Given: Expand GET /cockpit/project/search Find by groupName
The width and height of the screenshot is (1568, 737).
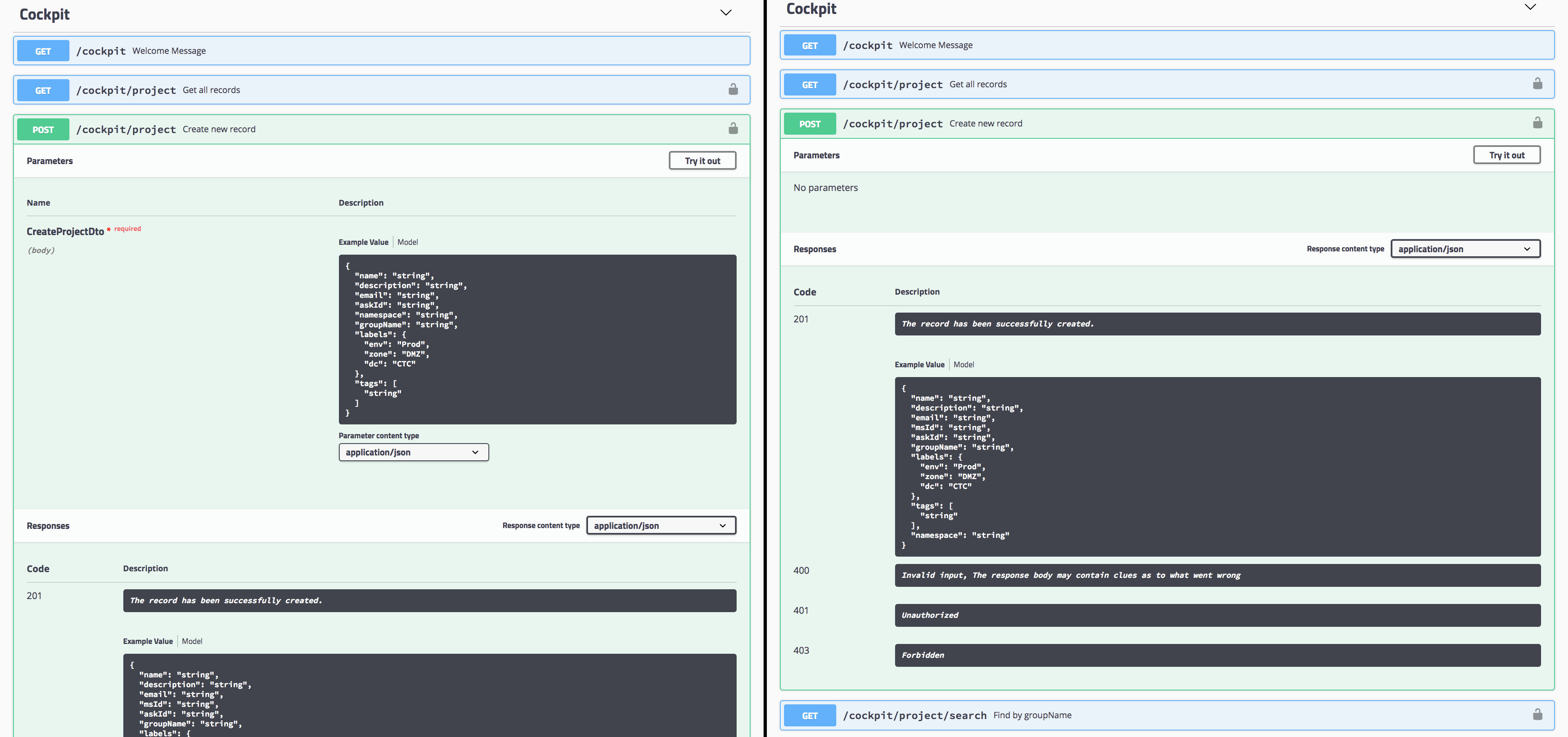Looking at the screenshot, I should pos(1167,715).
